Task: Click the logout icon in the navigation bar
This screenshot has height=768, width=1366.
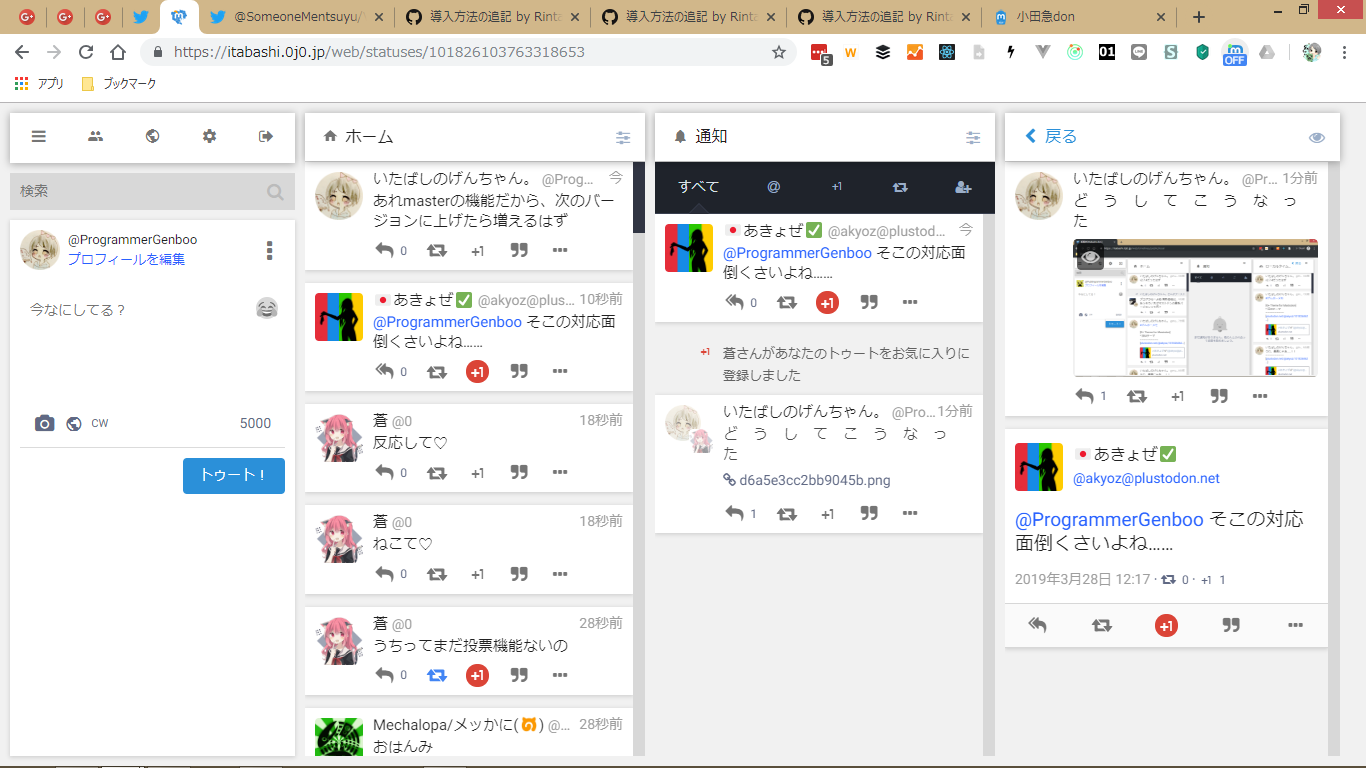Action: coord(266,137)
